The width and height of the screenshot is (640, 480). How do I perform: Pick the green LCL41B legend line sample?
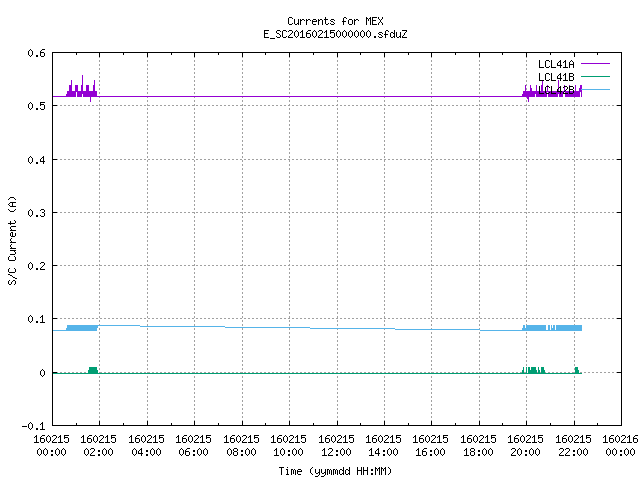click(x=595, y=76)
